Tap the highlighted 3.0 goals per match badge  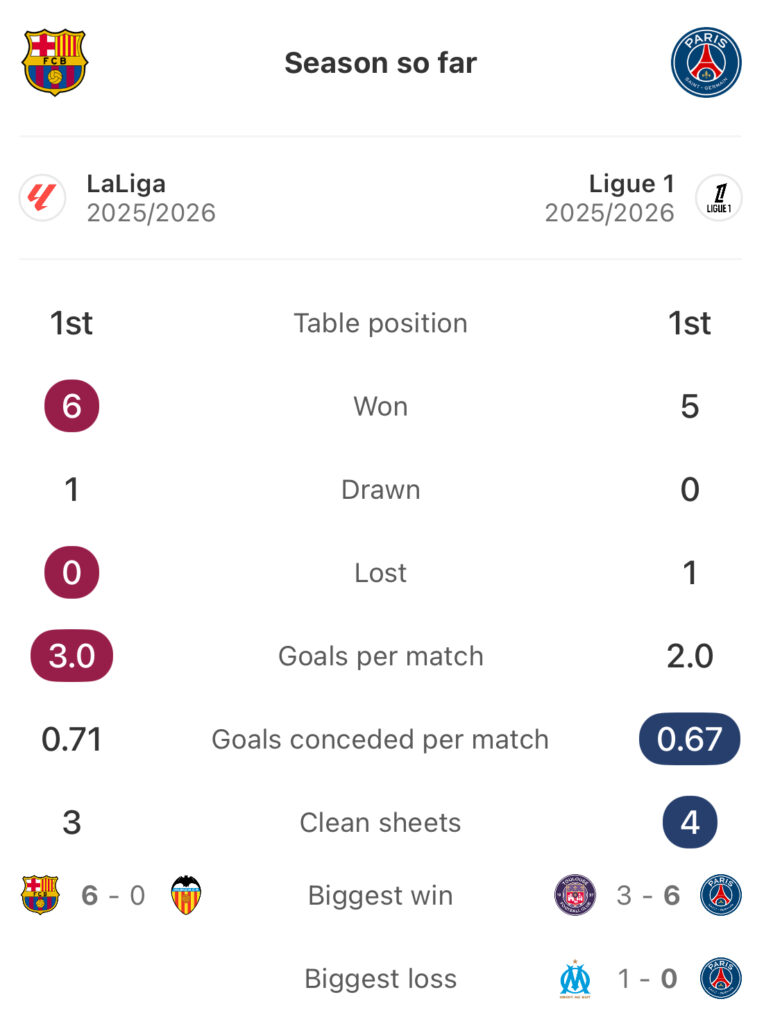[72, 656]
